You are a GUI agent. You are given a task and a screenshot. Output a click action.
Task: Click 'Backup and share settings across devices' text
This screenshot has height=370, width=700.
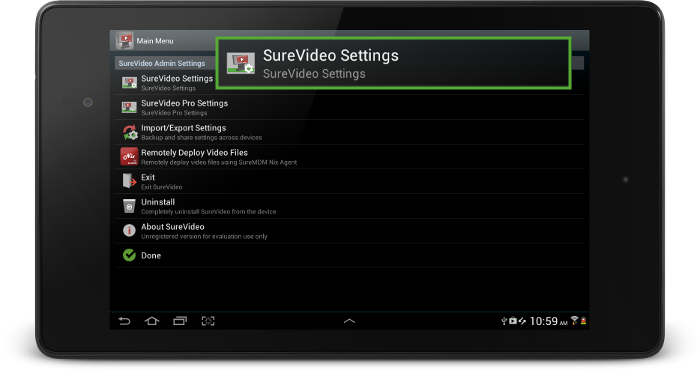click(201, 137)
